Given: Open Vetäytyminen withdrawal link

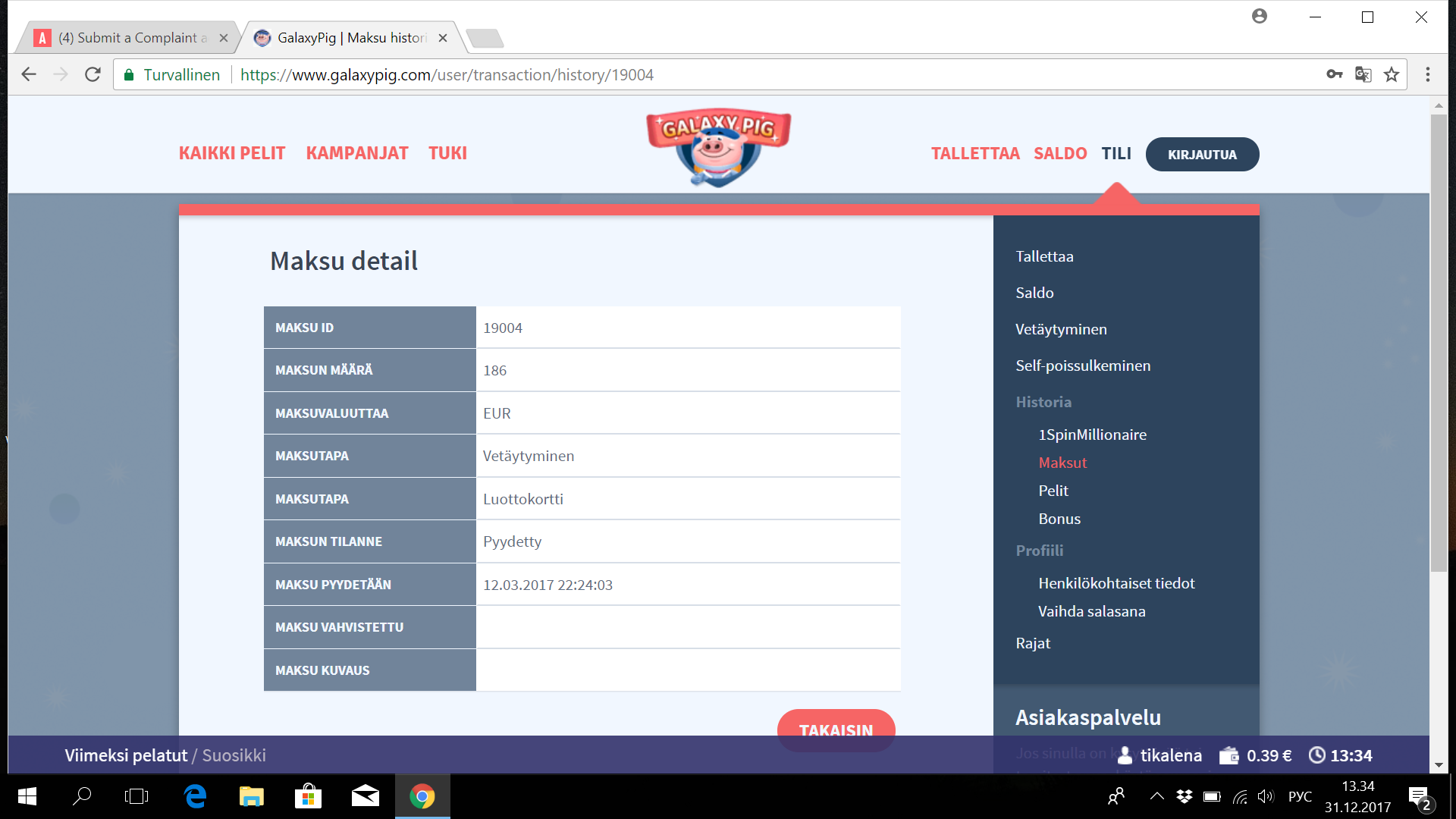Looking at the screenshot, I should (1061, 329).
